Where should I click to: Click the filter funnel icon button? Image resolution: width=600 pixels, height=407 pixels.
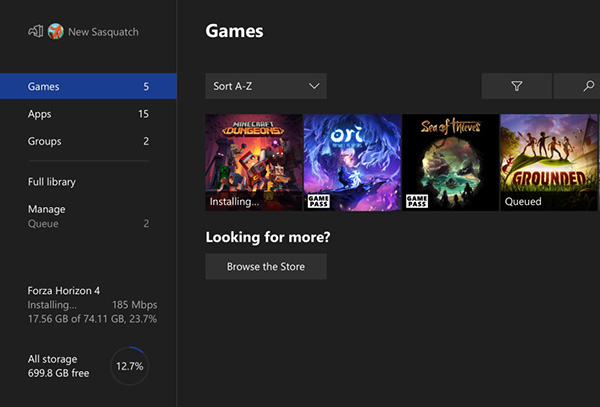click(x=517, y=86)
